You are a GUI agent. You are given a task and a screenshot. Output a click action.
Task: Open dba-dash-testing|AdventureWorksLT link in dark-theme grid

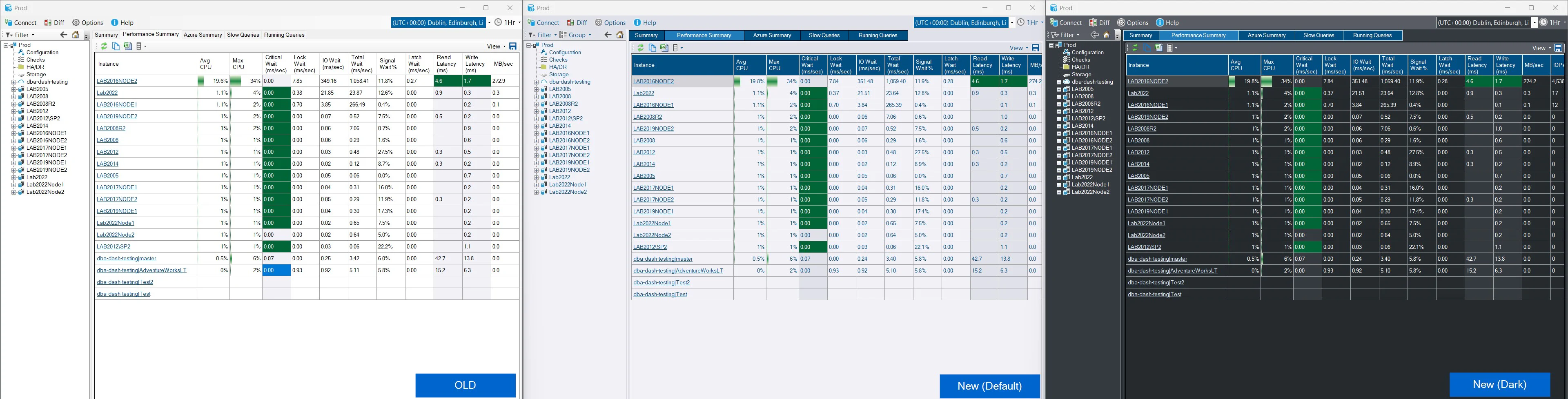(x=1172, y=270)
